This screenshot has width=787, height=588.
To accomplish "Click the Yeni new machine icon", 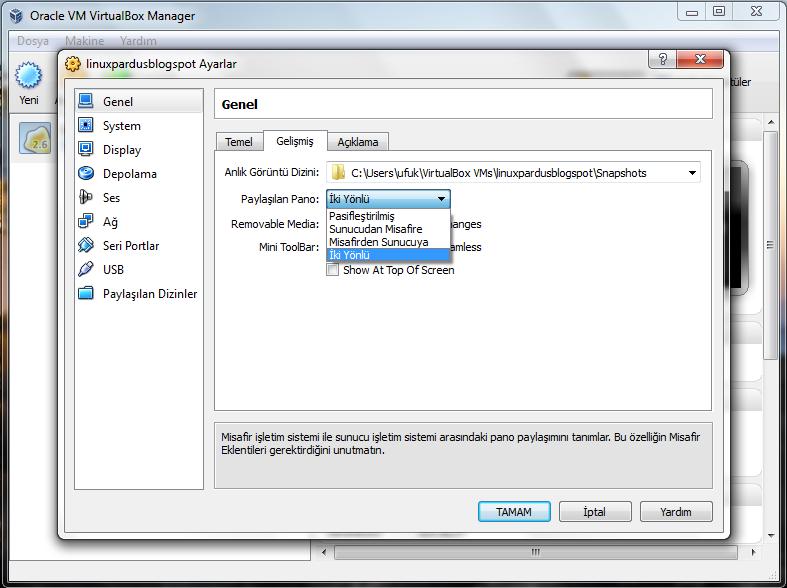I will (29, 75).
